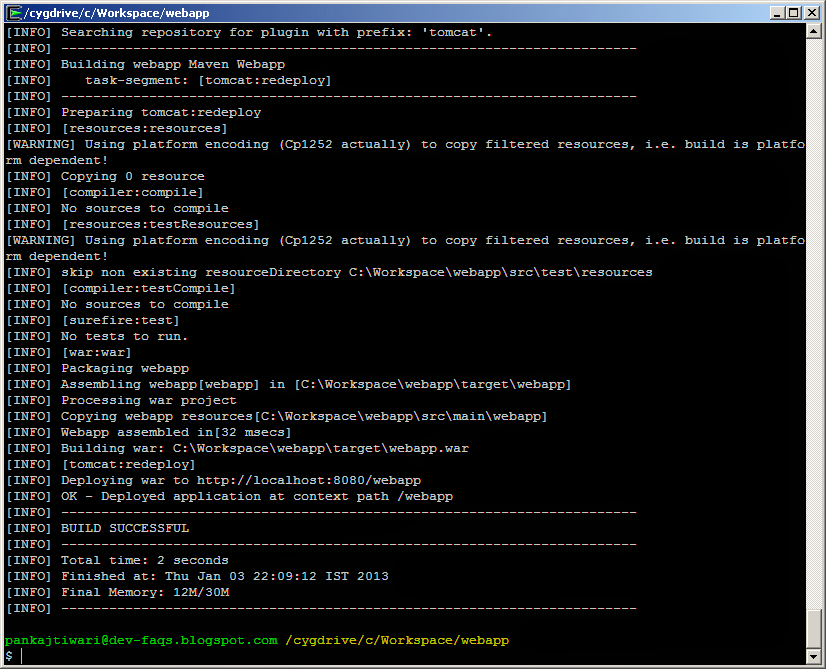Click 'Building webapp Maven Webapp' line
The height and width of the screenshot is (669, 826).
click(145, 64)
